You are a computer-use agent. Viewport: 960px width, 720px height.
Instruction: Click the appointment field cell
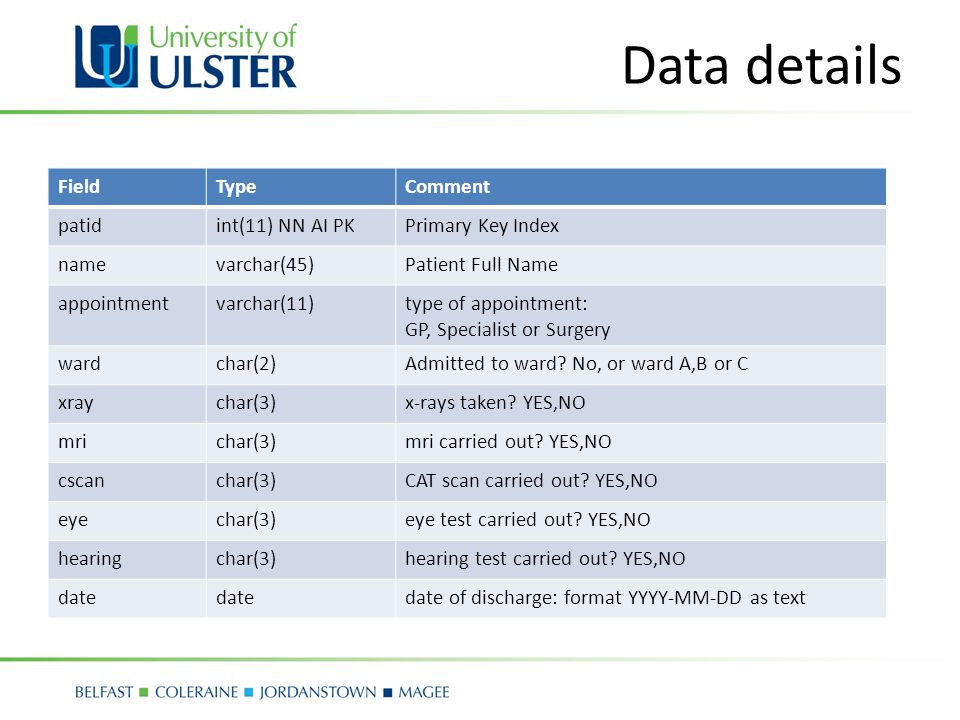pos(127,315)
